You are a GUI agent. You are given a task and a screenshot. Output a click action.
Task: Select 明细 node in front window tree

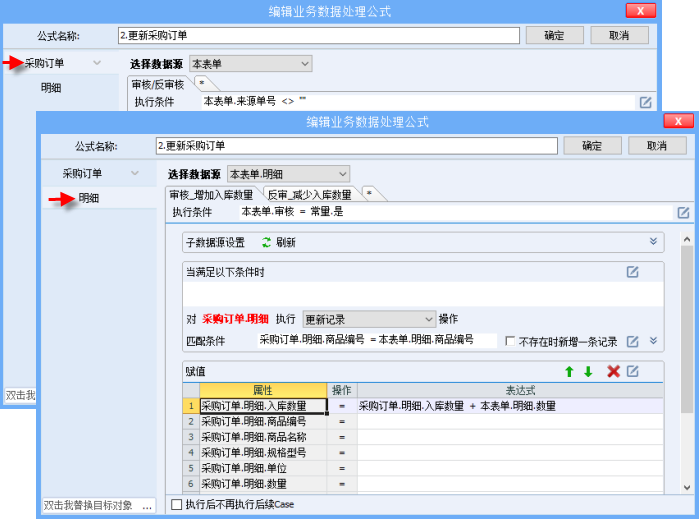click(x=89, y=198)
